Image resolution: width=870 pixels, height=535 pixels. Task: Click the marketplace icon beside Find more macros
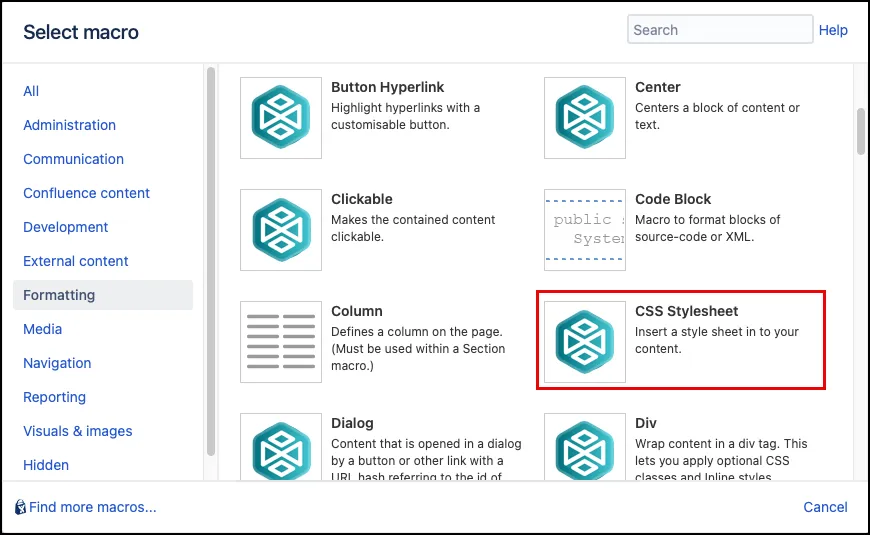[x=21, y=507]
